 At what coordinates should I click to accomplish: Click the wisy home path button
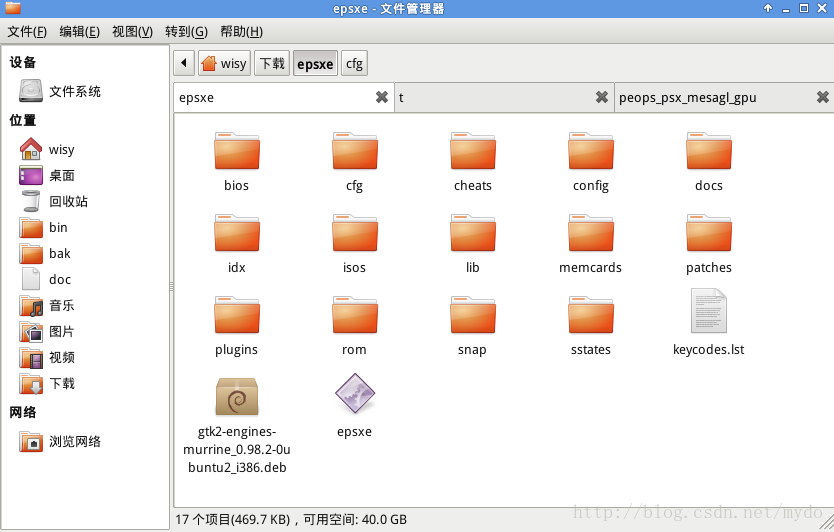pyautogui.click(x=224, y=63)
